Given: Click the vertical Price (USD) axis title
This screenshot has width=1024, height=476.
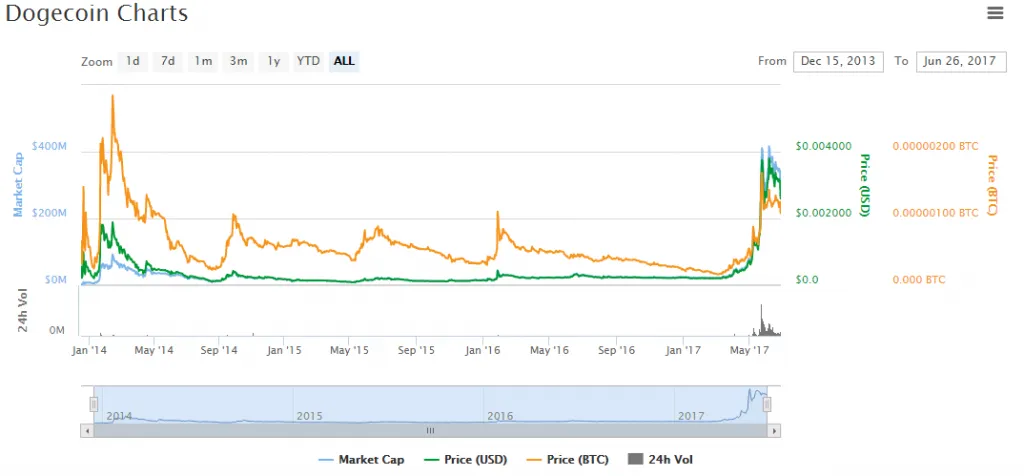Looking at the screenshot, I should [x=866, y=185].
